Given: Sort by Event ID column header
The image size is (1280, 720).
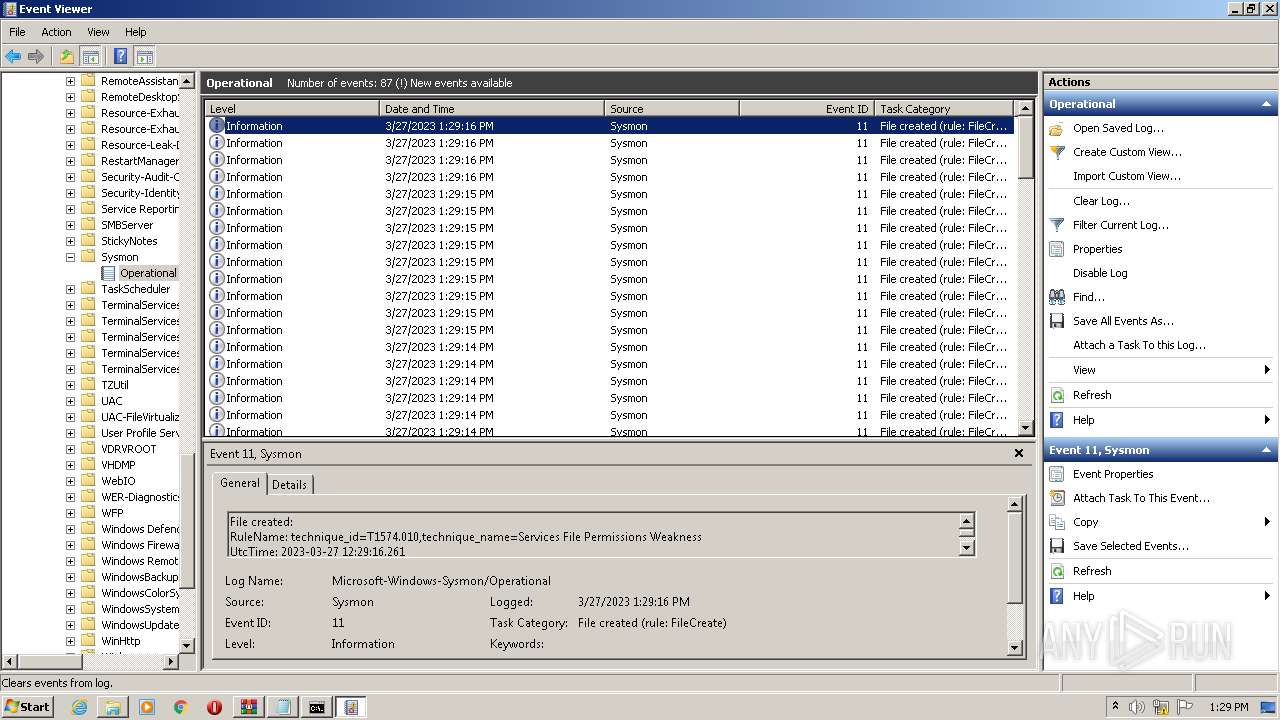Looking at the screenshot, I should 807,108.
